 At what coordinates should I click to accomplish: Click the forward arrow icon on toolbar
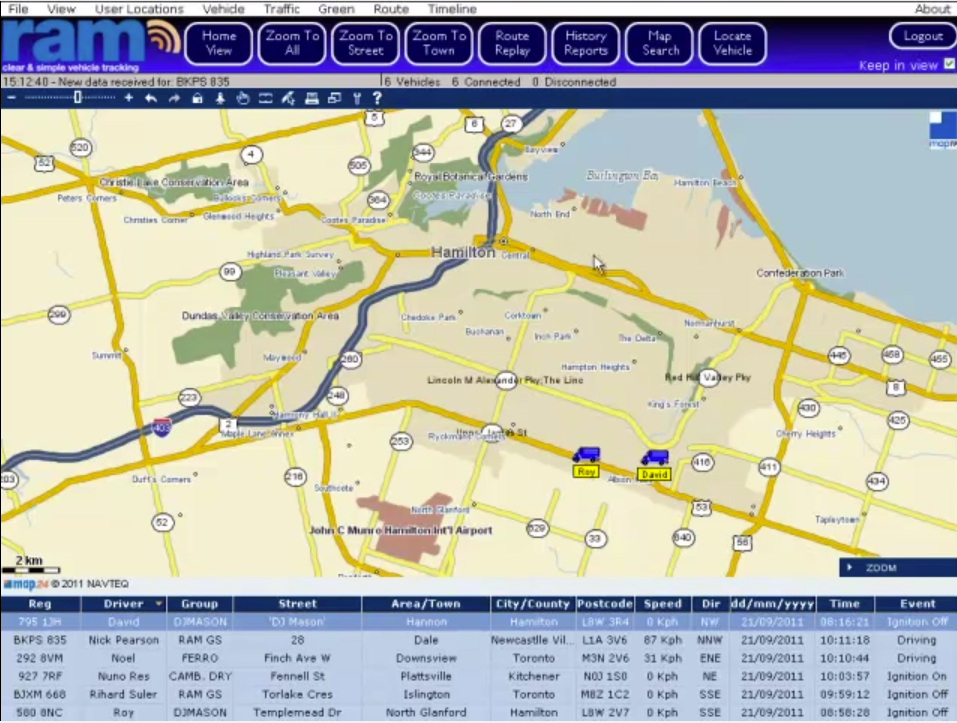(x=173, y=98)
